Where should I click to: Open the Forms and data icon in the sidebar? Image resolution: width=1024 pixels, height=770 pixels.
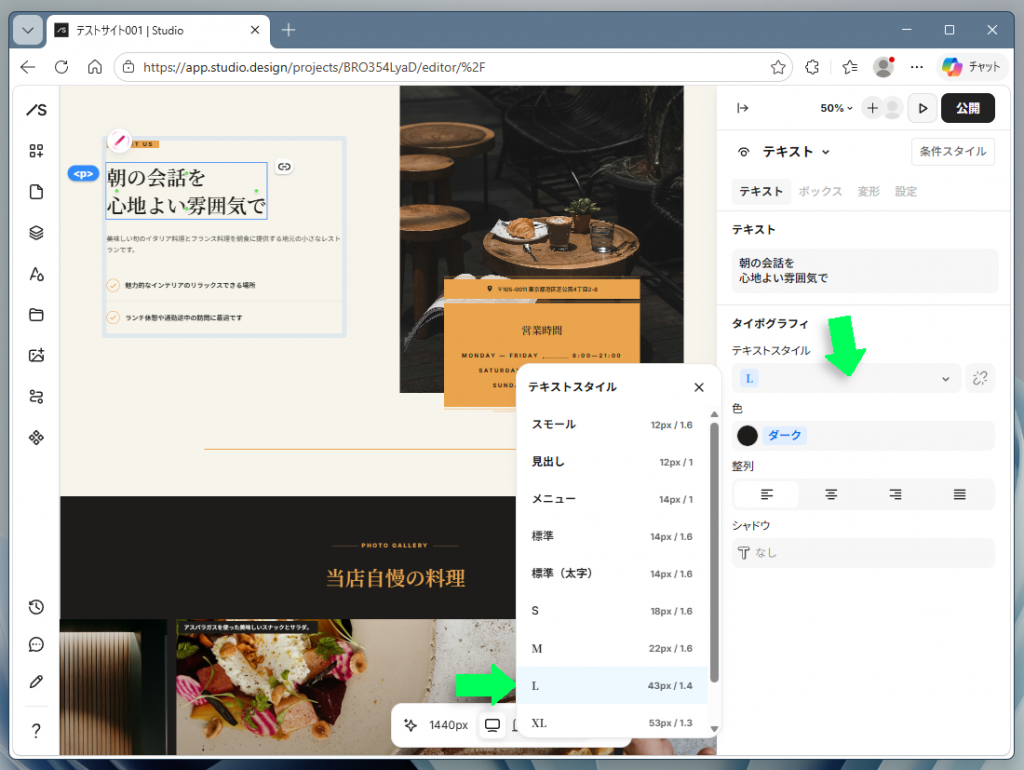click(x=37, y=396)
